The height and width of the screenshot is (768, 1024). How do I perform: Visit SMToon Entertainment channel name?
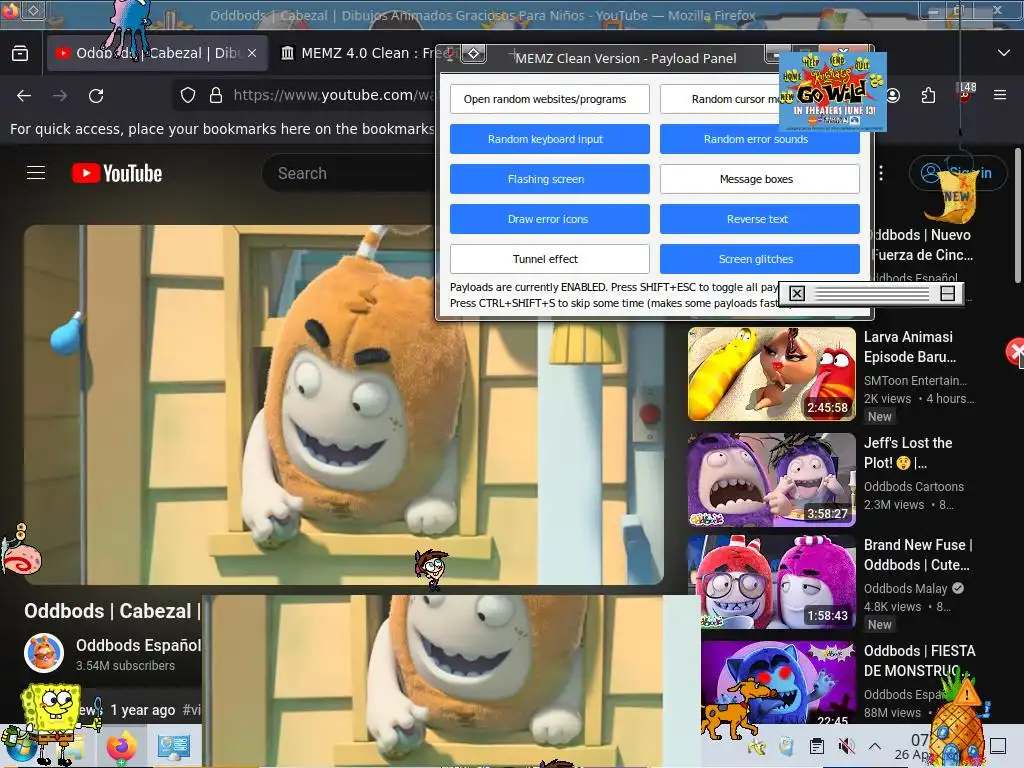point(915,380)
